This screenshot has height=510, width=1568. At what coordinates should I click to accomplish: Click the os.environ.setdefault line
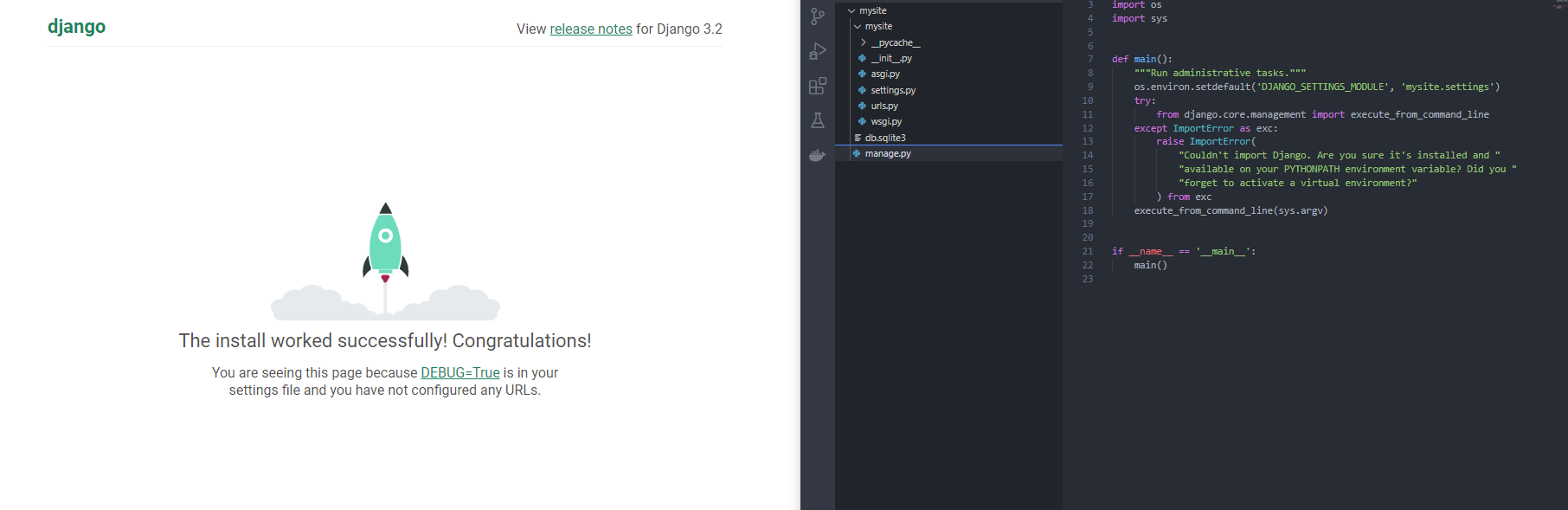(1317, 87)
